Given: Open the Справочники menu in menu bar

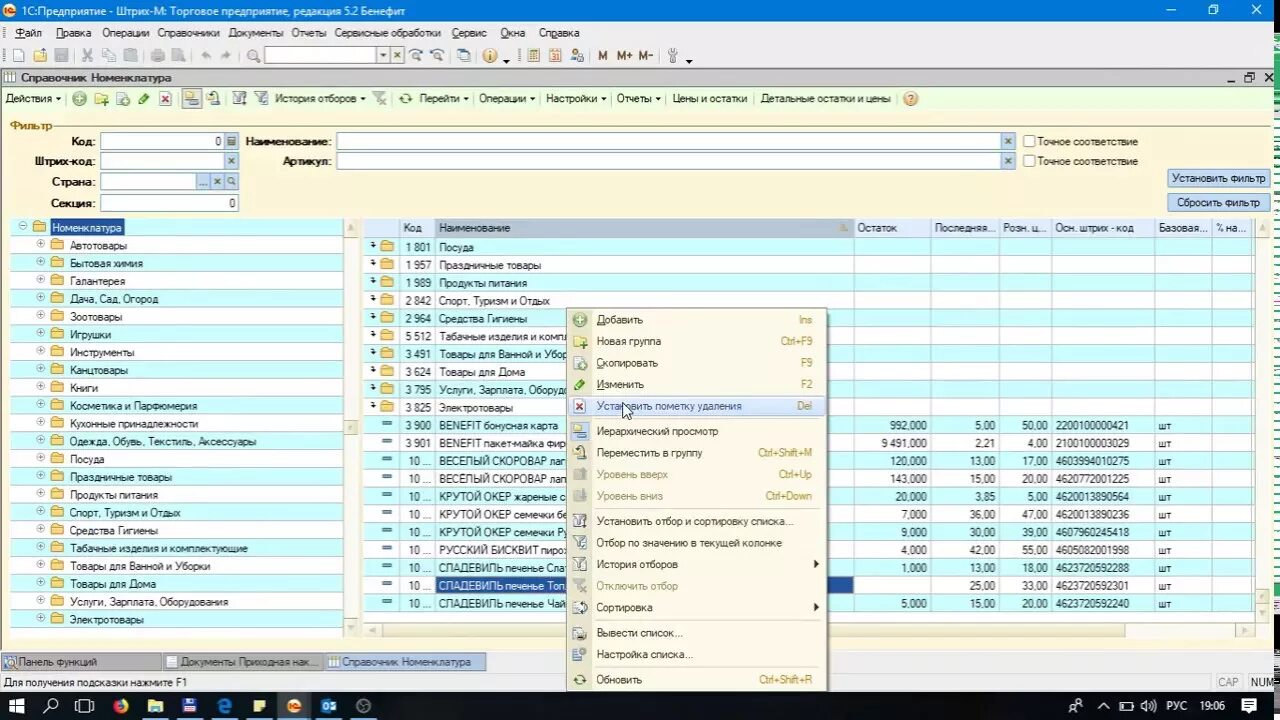Looking at the screenshot, I should 188,33.
